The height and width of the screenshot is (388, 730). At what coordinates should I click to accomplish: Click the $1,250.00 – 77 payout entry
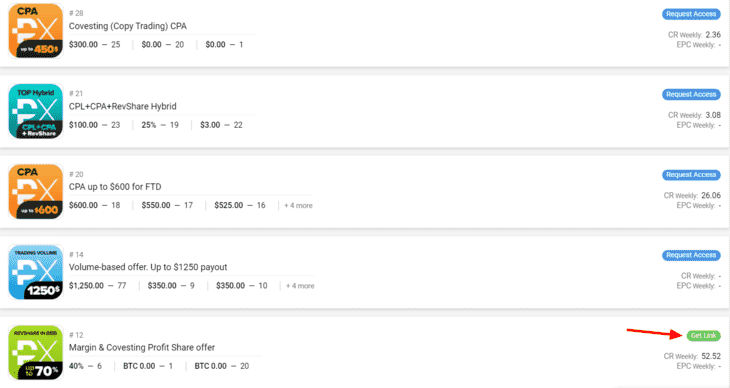97,286
